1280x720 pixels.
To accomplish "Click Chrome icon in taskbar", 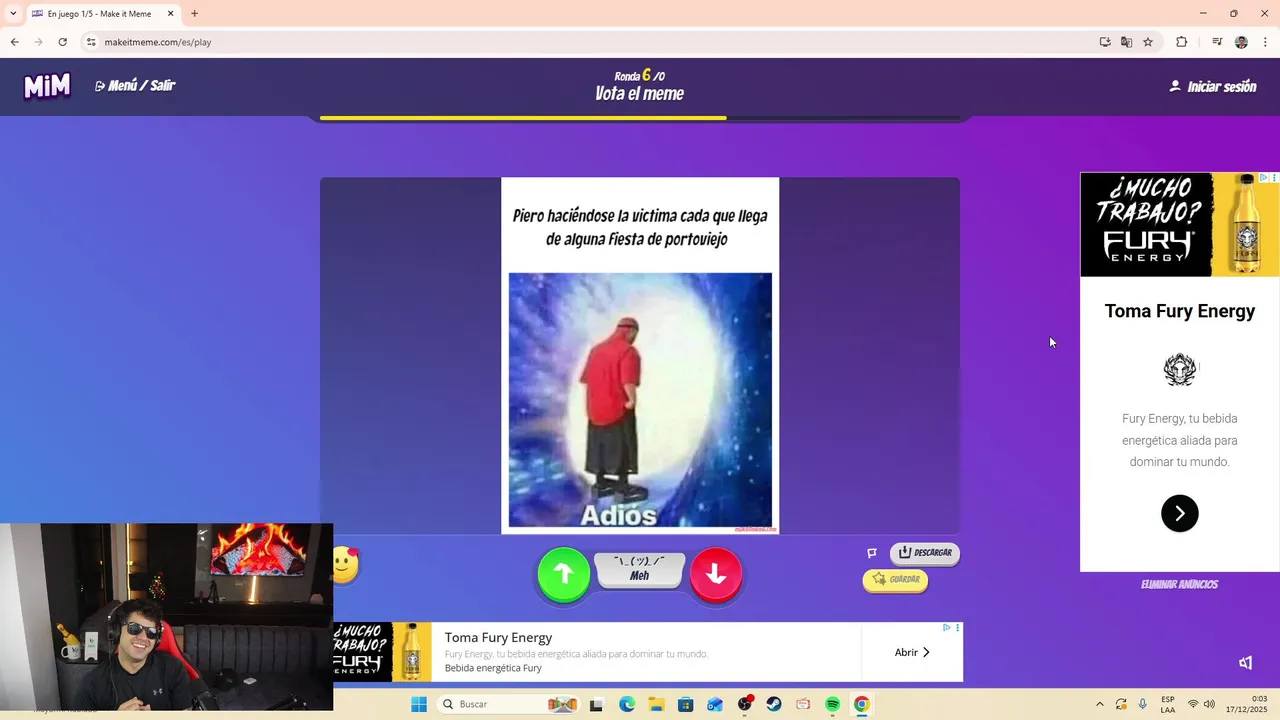I will coord(861,704).
